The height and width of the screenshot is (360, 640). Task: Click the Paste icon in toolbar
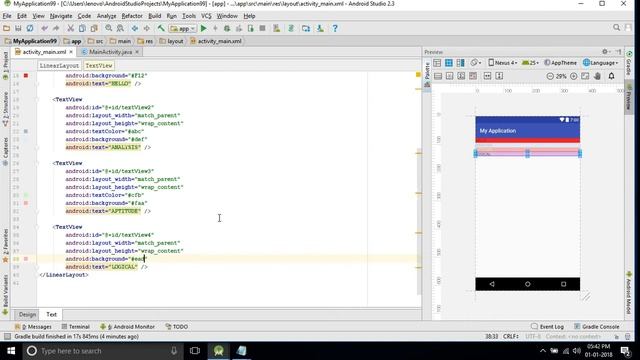[94, 28]
